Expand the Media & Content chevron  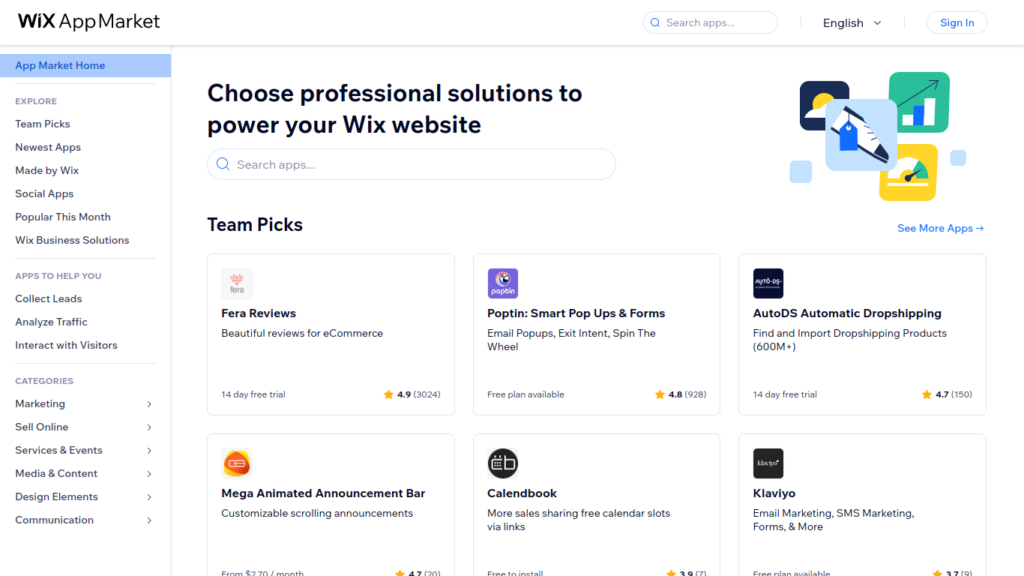point(149,473)
